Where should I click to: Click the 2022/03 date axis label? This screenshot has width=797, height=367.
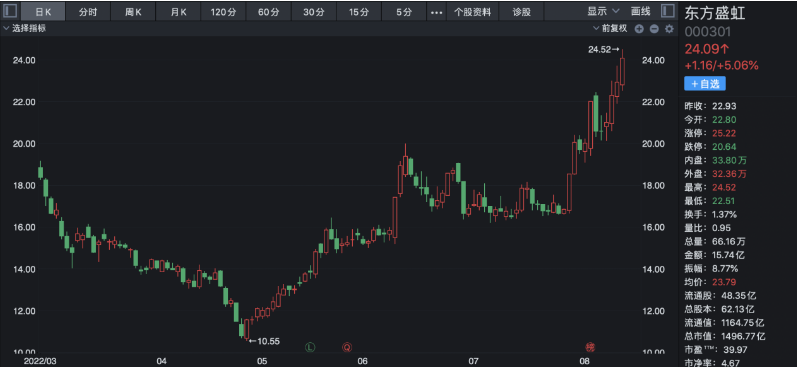[41, 361]
